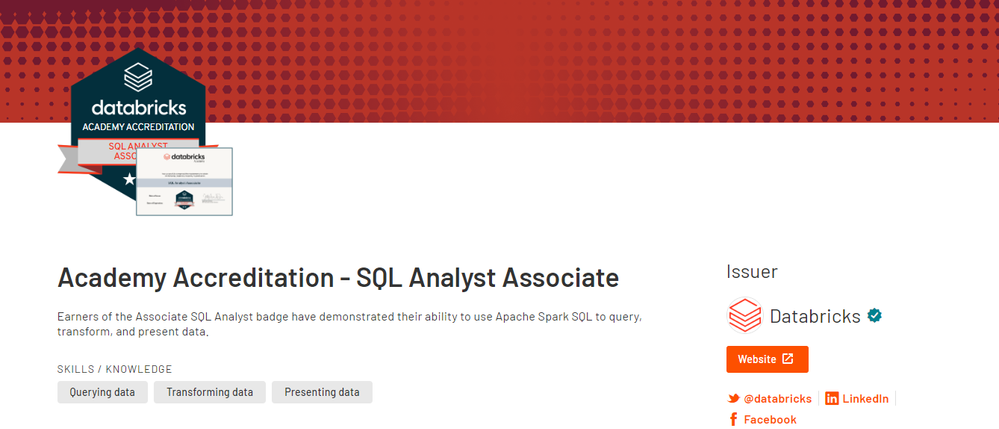Image resolution: width=999 pixels, height=429 pixels.
Task: Open the Databricks issuer name link
Action: pyautogui.click(x=814, y=317)
